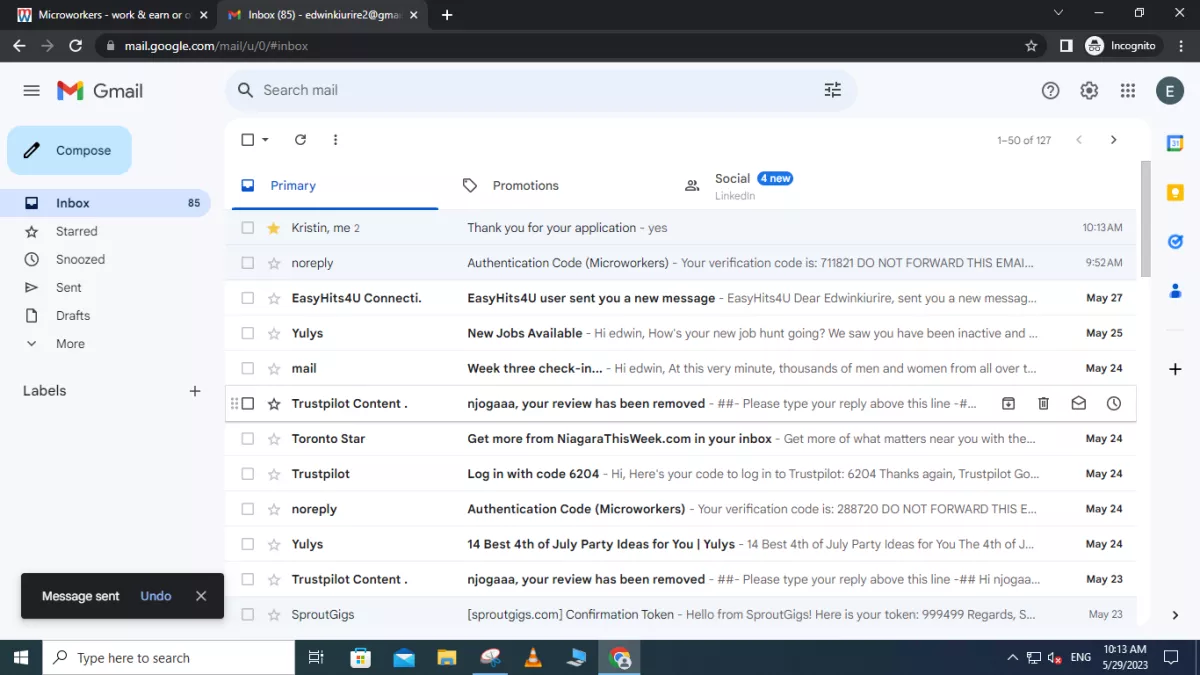Open email Week three check-in
The image size is (1200, 675).
[681, 368]
